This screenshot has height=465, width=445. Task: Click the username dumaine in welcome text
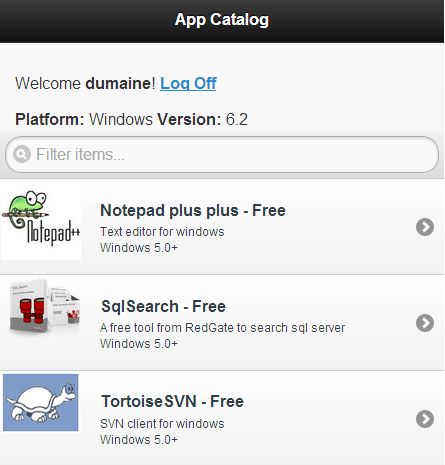click(x=119, y=83)
